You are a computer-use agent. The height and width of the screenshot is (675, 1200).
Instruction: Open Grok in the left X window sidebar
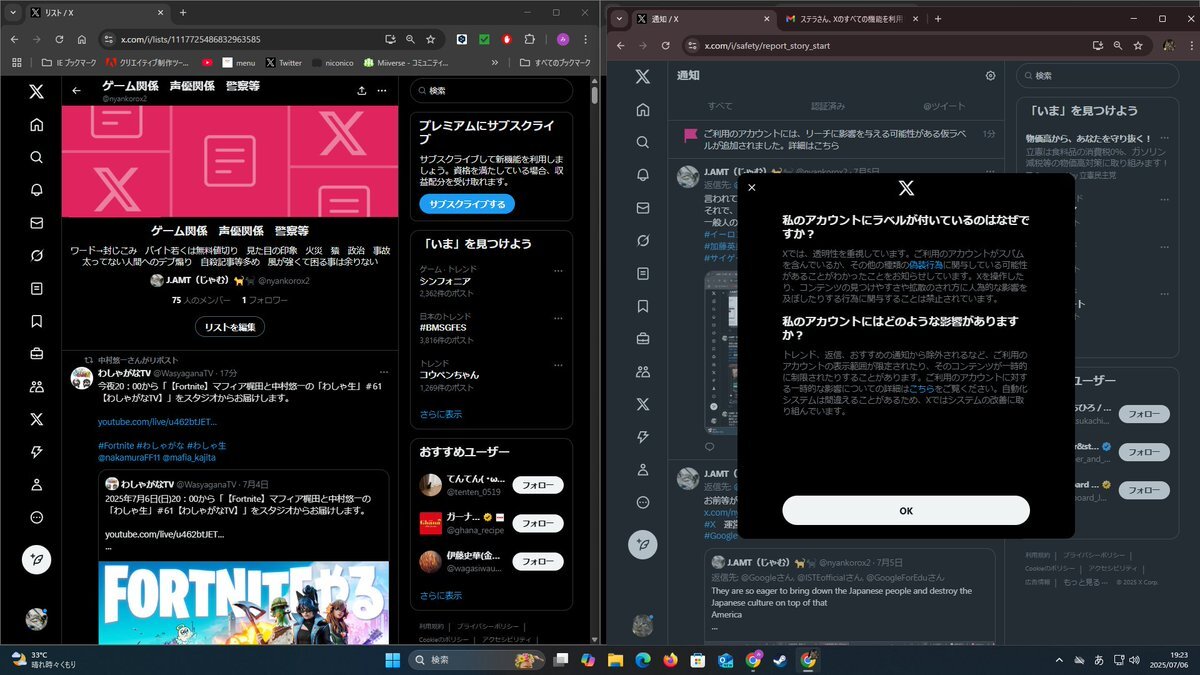click(36, 256)
